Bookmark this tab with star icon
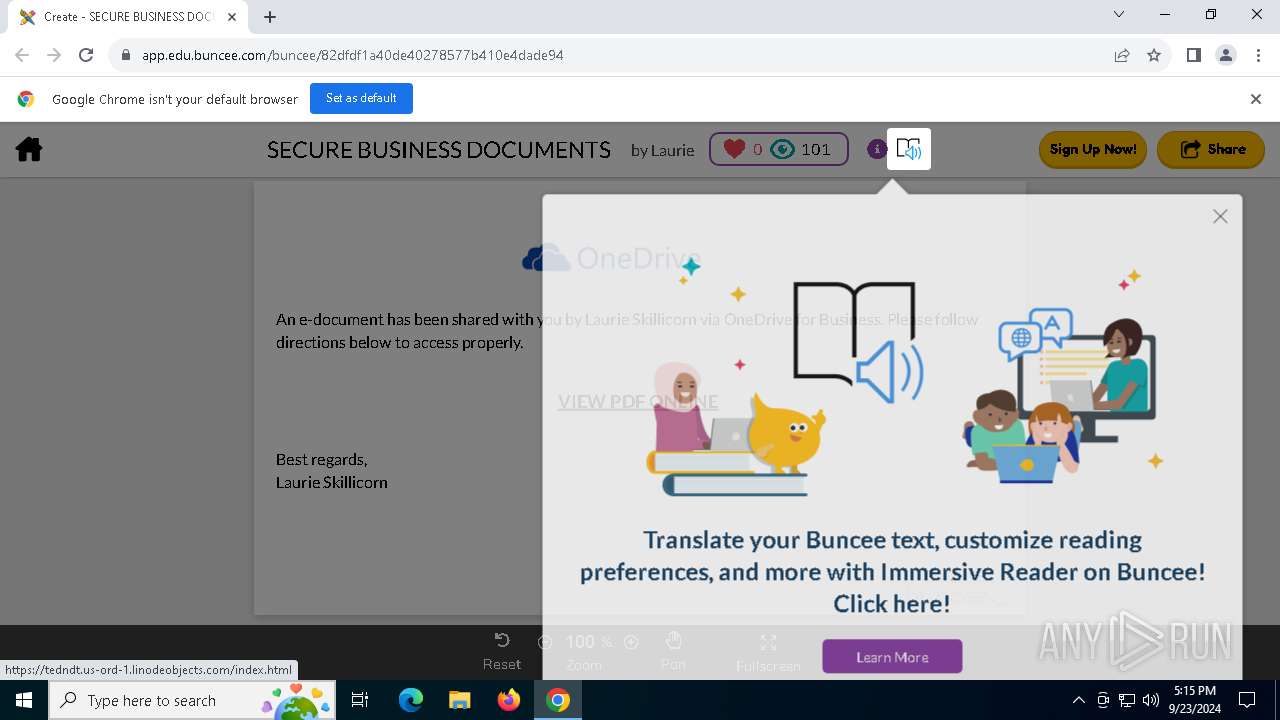Image resolution: width=1280 pixels, height=720 pixels. coord(1154,55)
